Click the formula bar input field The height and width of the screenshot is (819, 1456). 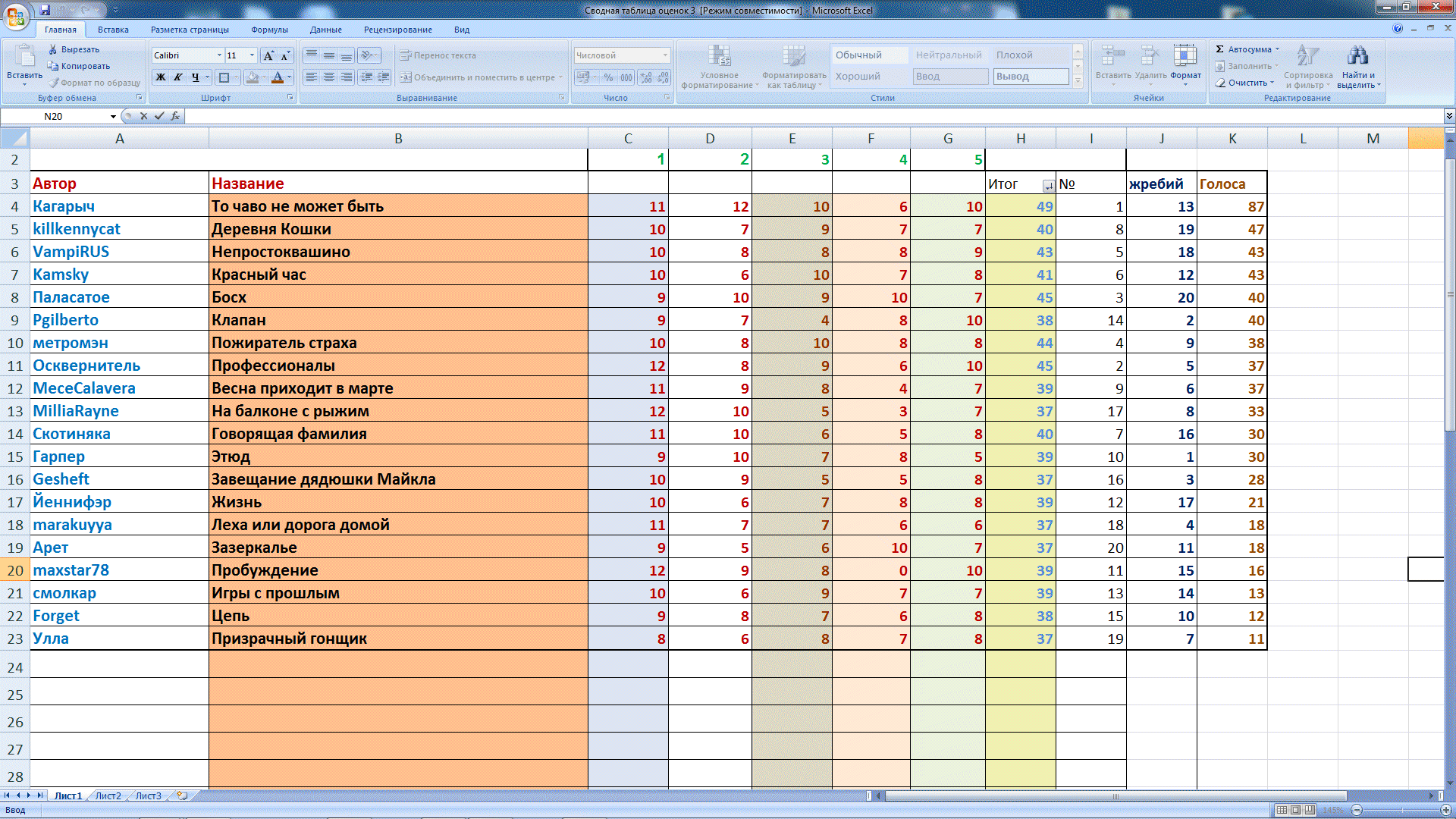tap(758, 116)
